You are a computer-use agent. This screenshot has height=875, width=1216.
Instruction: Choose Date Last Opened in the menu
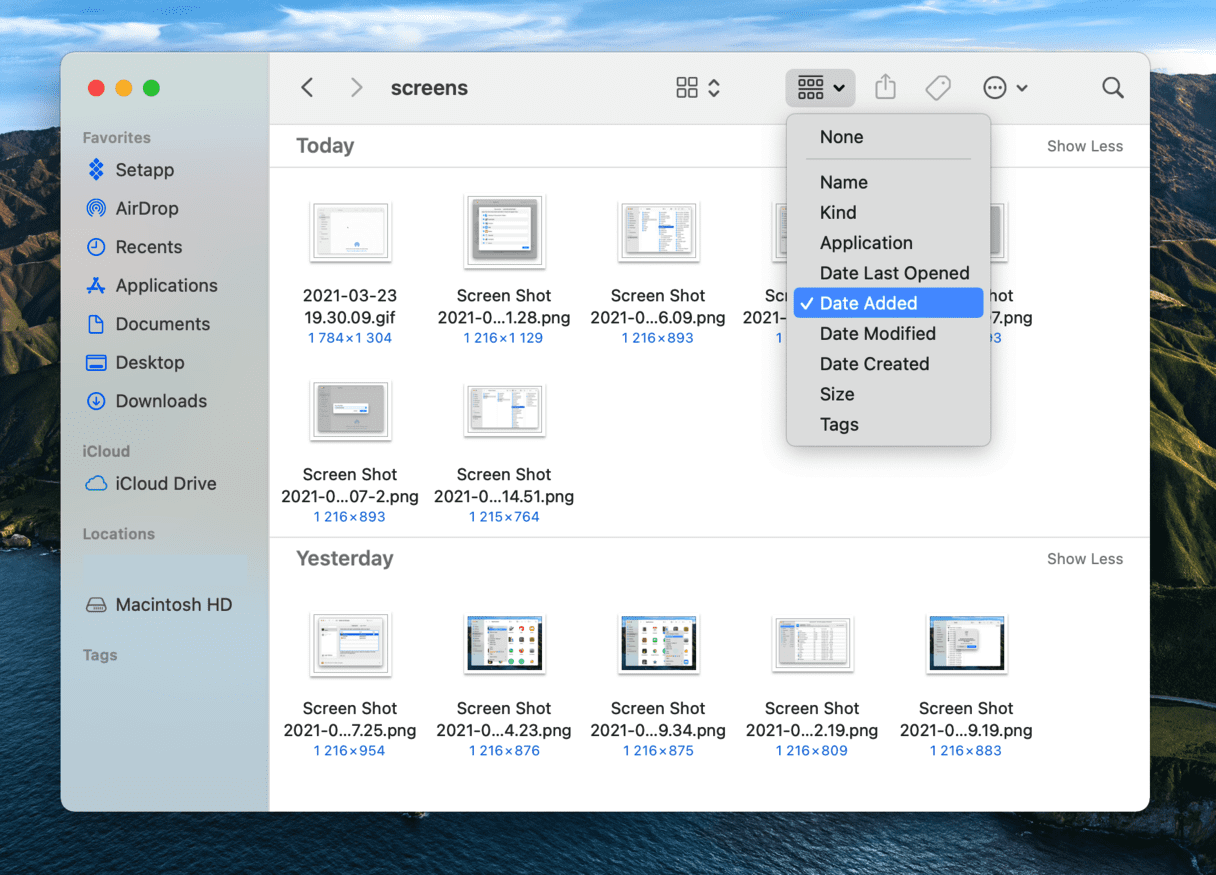[894, 272]
